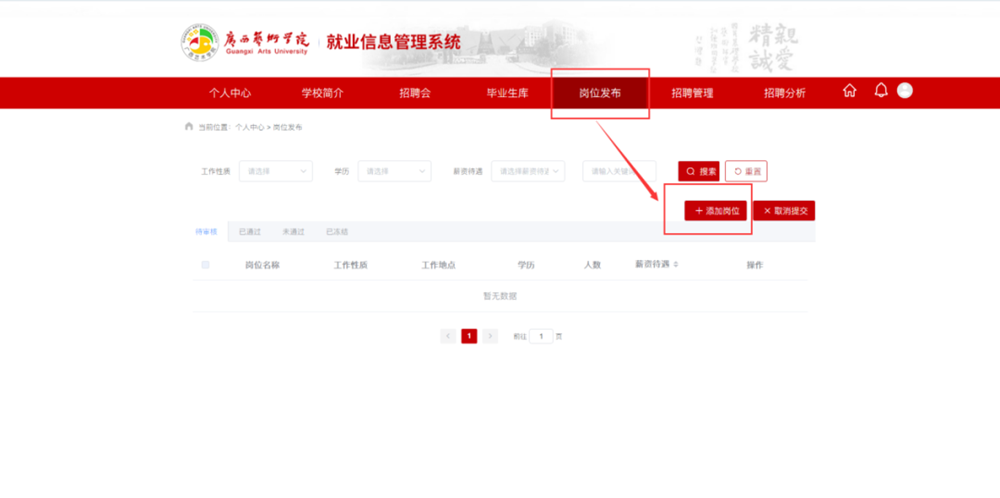
Task: Expand the 工作性质 dropdown
Action: pyautogui.click(x=276, y=171)
